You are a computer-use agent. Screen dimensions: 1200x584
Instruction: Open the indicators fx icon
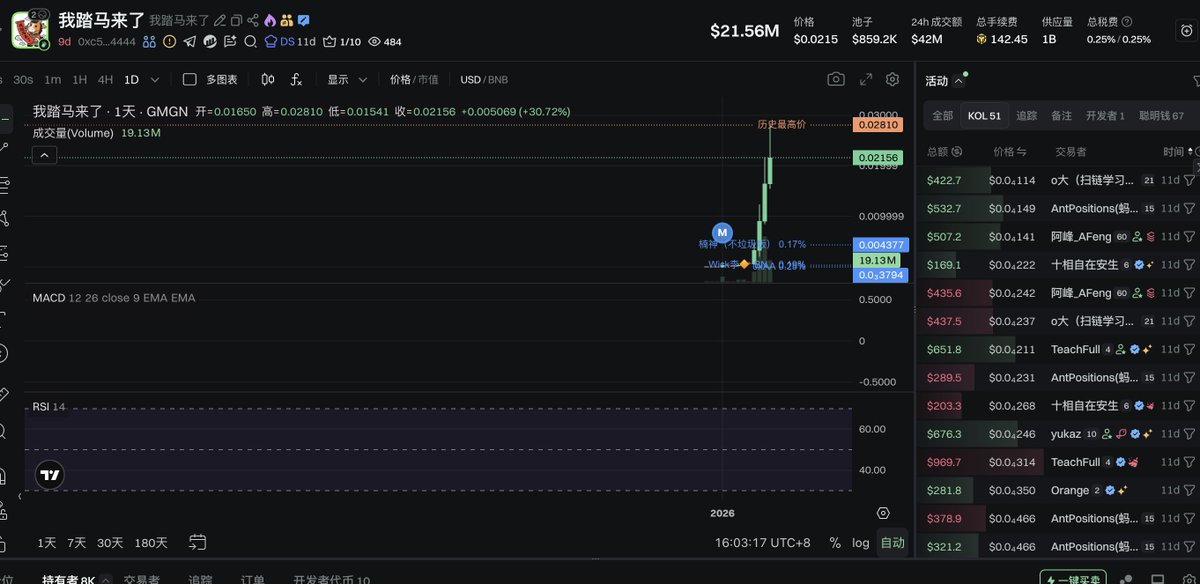point(298,79)
